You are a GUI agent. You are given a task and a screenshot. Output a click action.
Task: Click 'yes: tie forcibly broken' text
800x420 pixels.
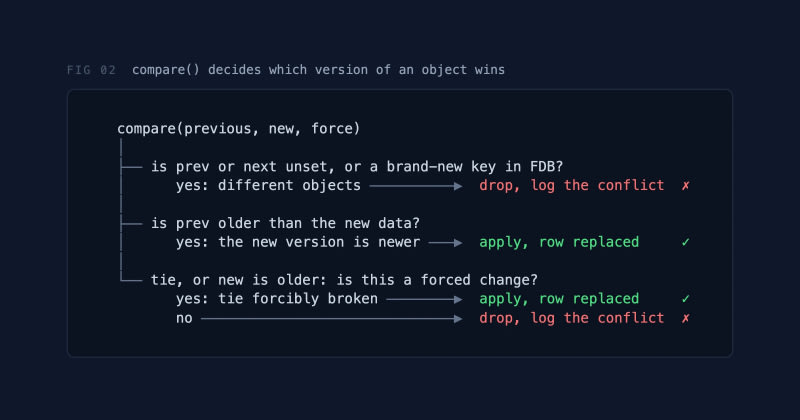click(277, 299)
